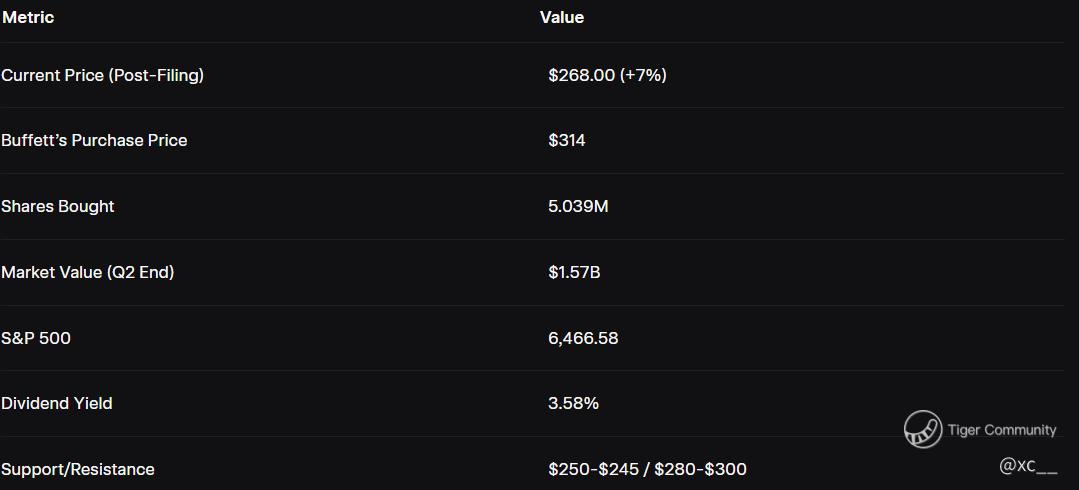Click the $268.00 price value
Image resolution: width=1079 pixels, height=490 pixels.
[581, 75]
